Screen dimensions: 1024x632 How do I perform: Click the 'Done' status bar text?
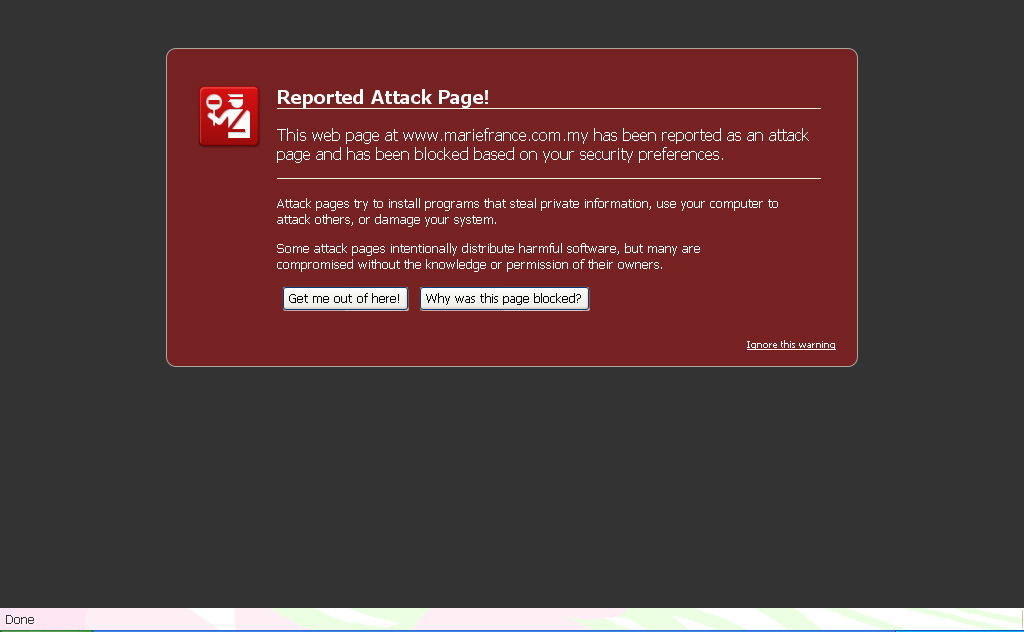coord(20,620)
